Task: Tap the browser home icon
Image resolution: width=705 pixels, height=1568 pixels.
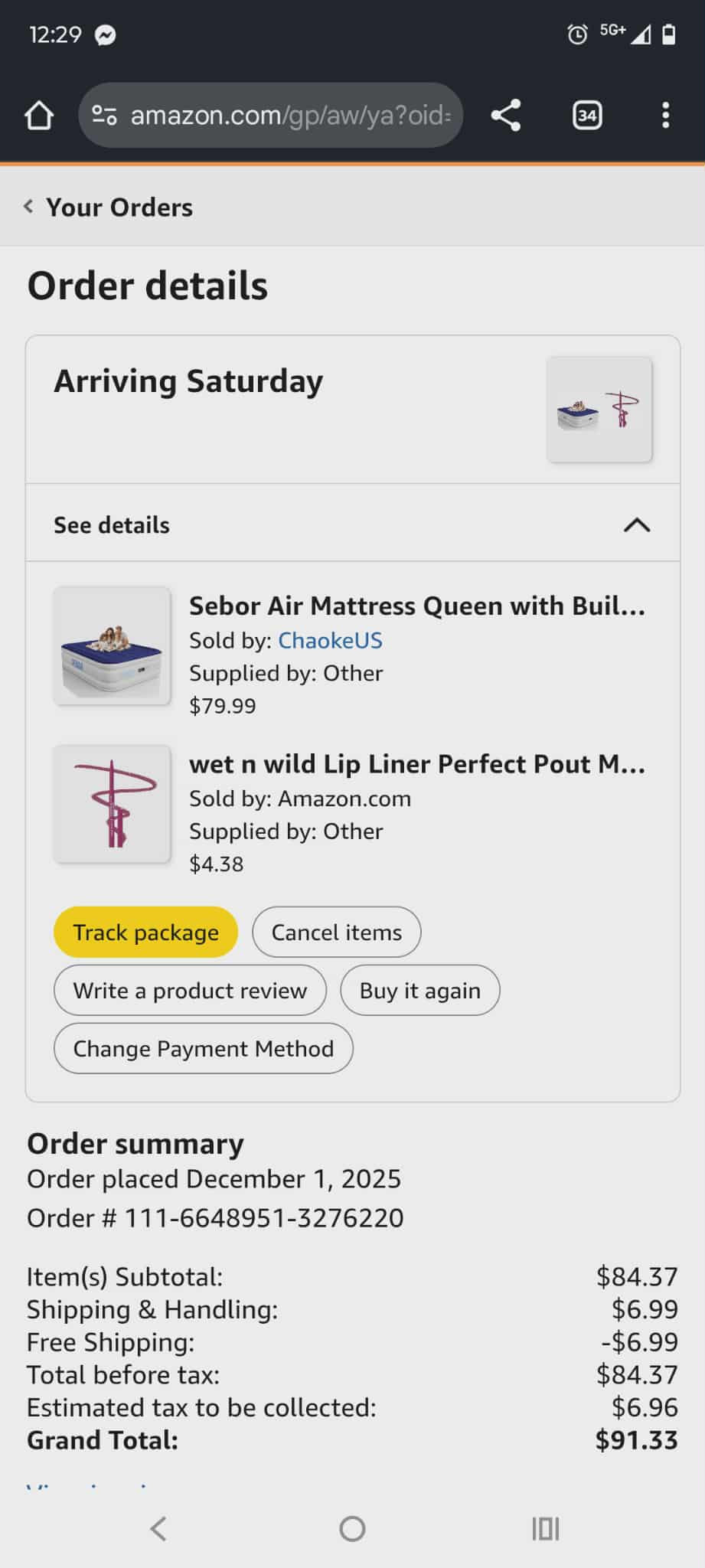Action: 39,116
